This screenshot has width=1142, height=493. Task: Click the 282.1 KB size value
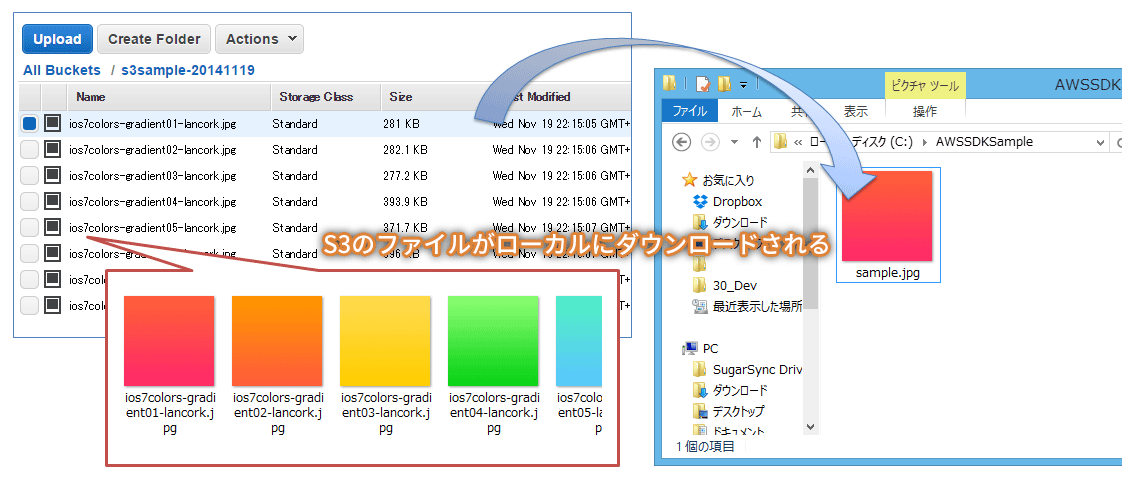(x=405, y=150)
